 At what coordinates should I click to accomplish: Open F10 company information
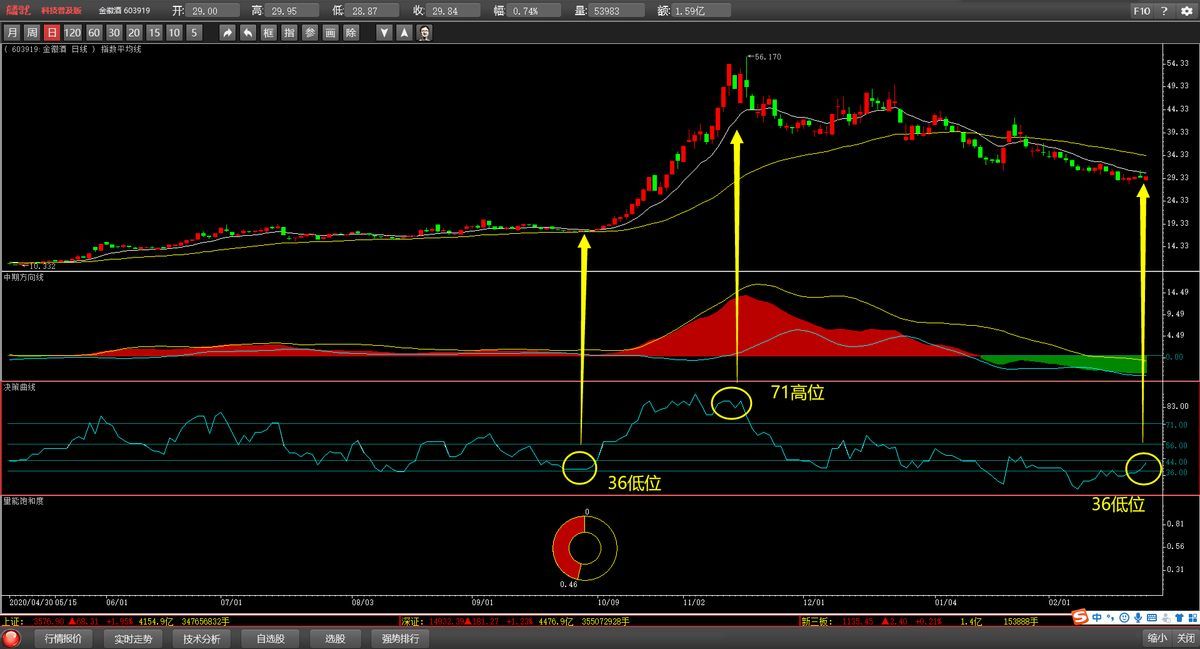click(1141, 12)
